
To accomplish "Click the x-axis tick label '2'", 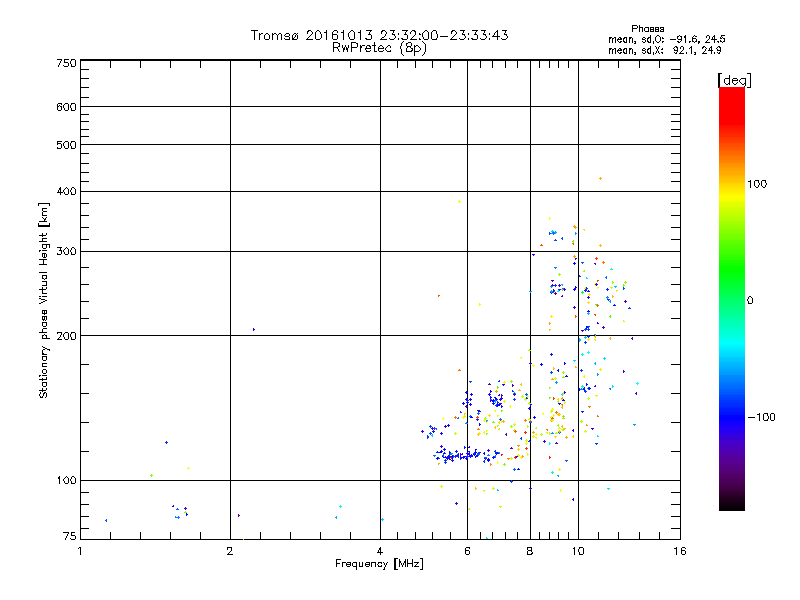I will point(230,551).
